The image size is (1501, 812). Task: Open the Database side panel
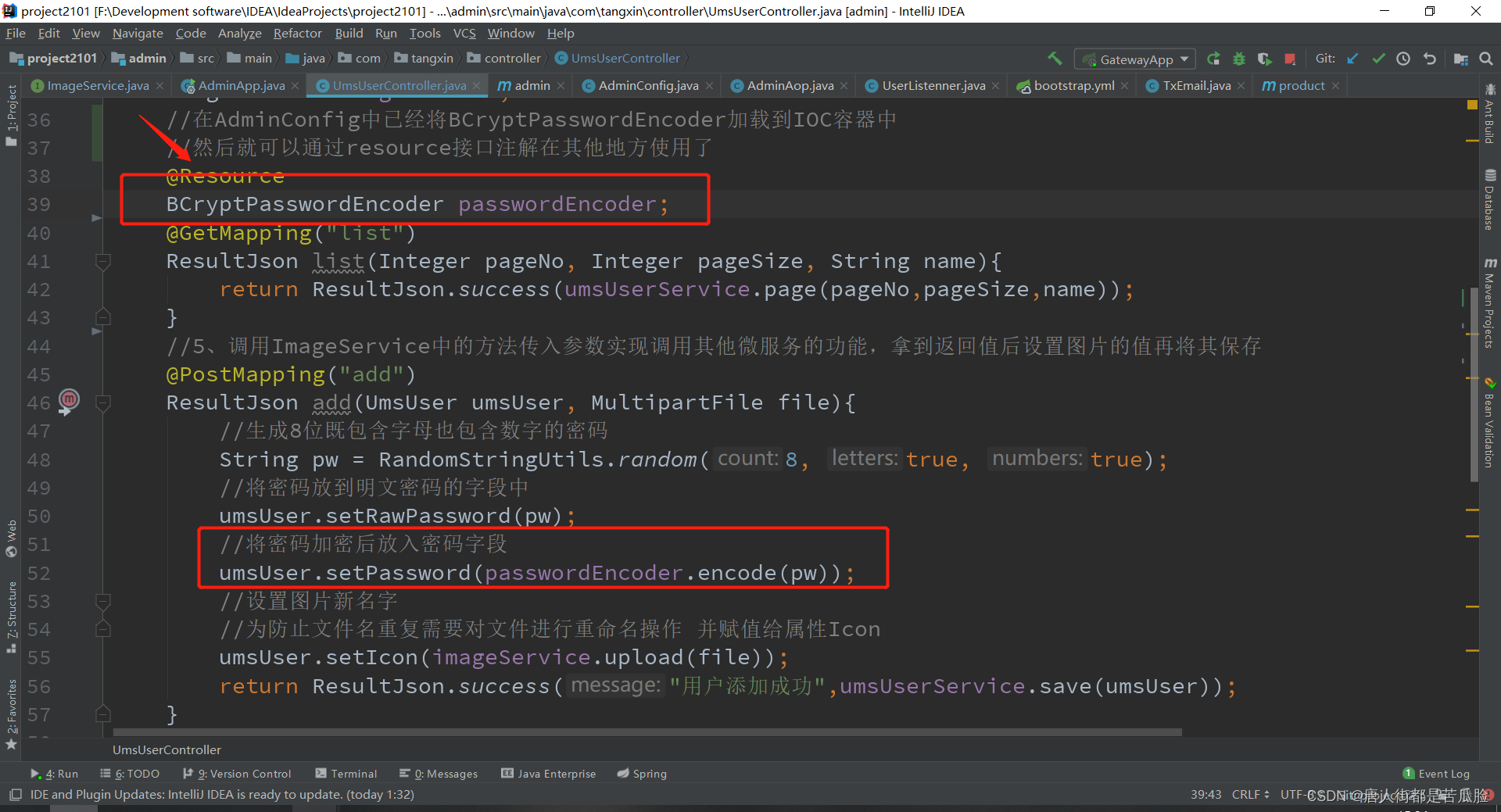point(1489,199)
